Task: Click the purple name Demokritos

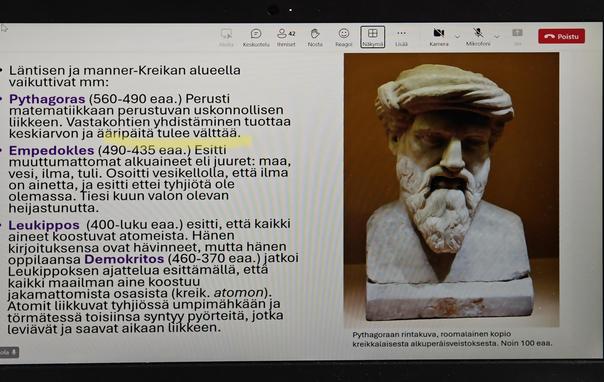Action: click(124, 259)
